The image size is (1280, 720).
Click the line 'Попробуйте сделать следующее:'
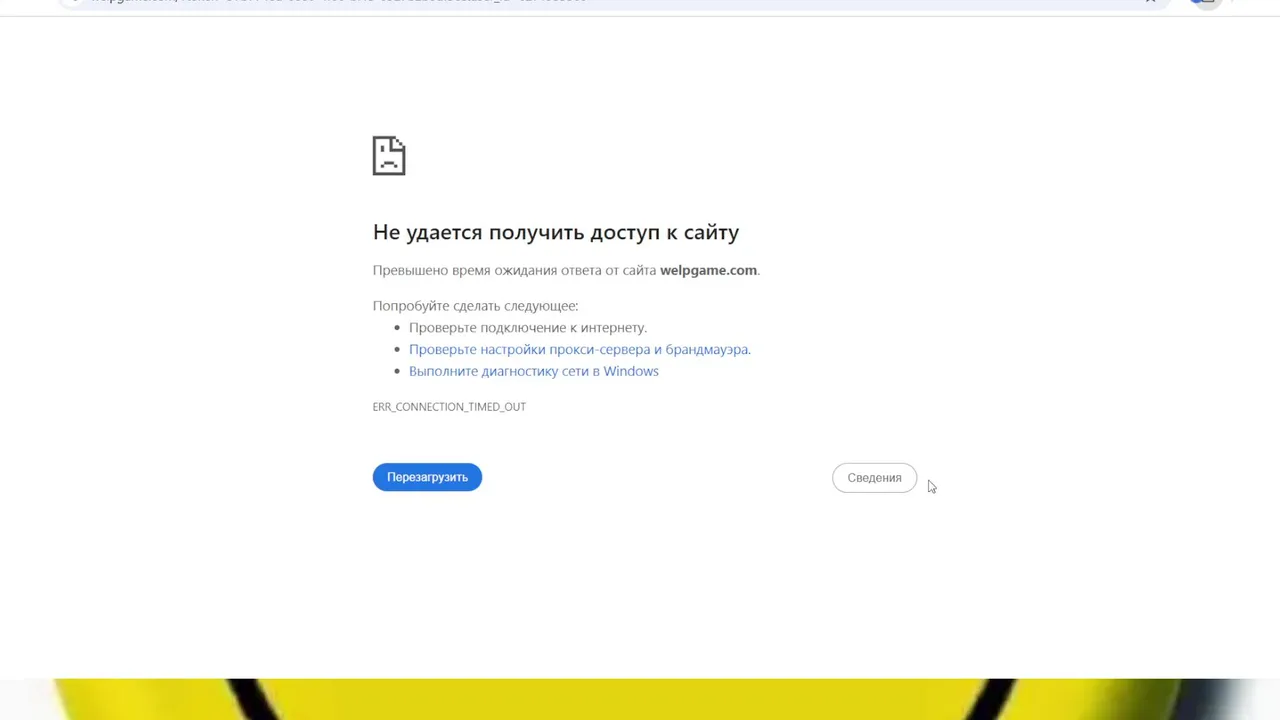click(x=475, y=305)
